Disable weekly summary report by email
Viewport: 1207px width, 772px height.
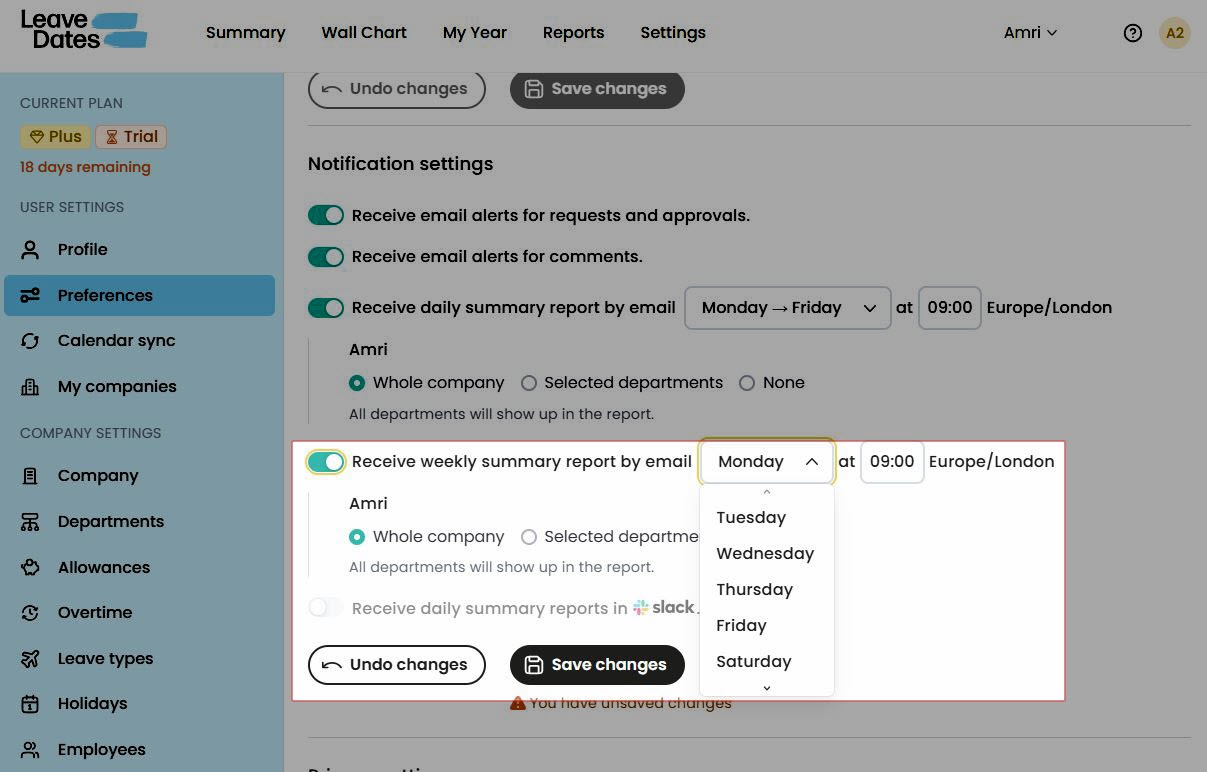point(326,462)
